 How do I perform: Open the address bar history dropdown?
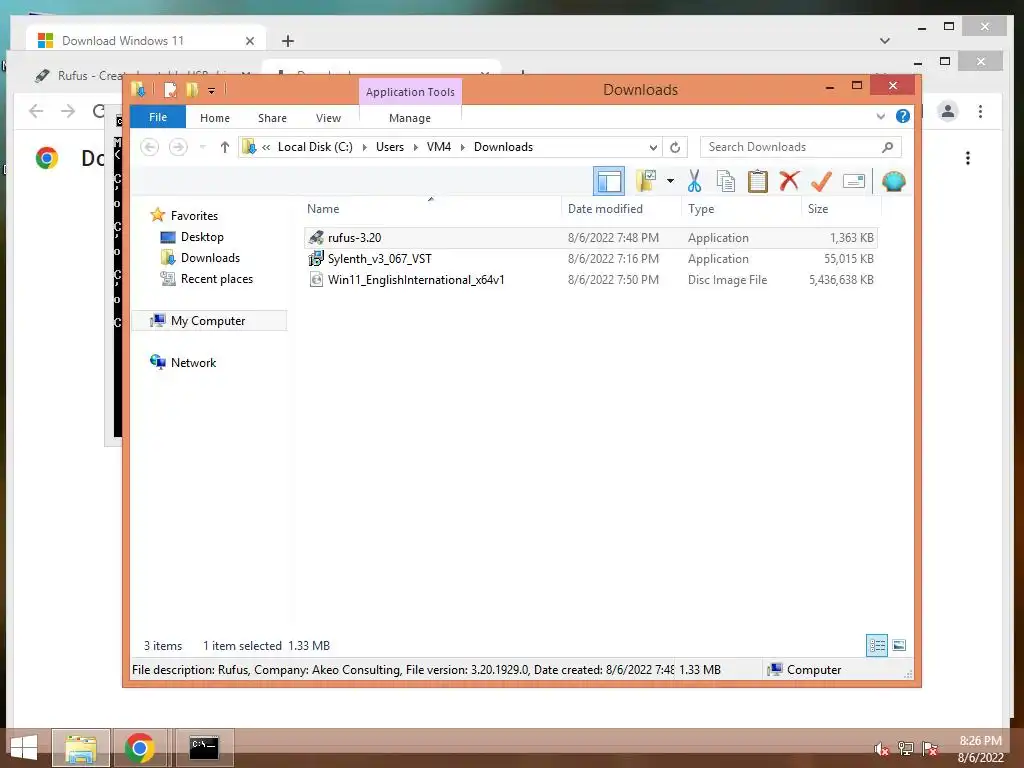pyautogui.click(x=652, y=148)
